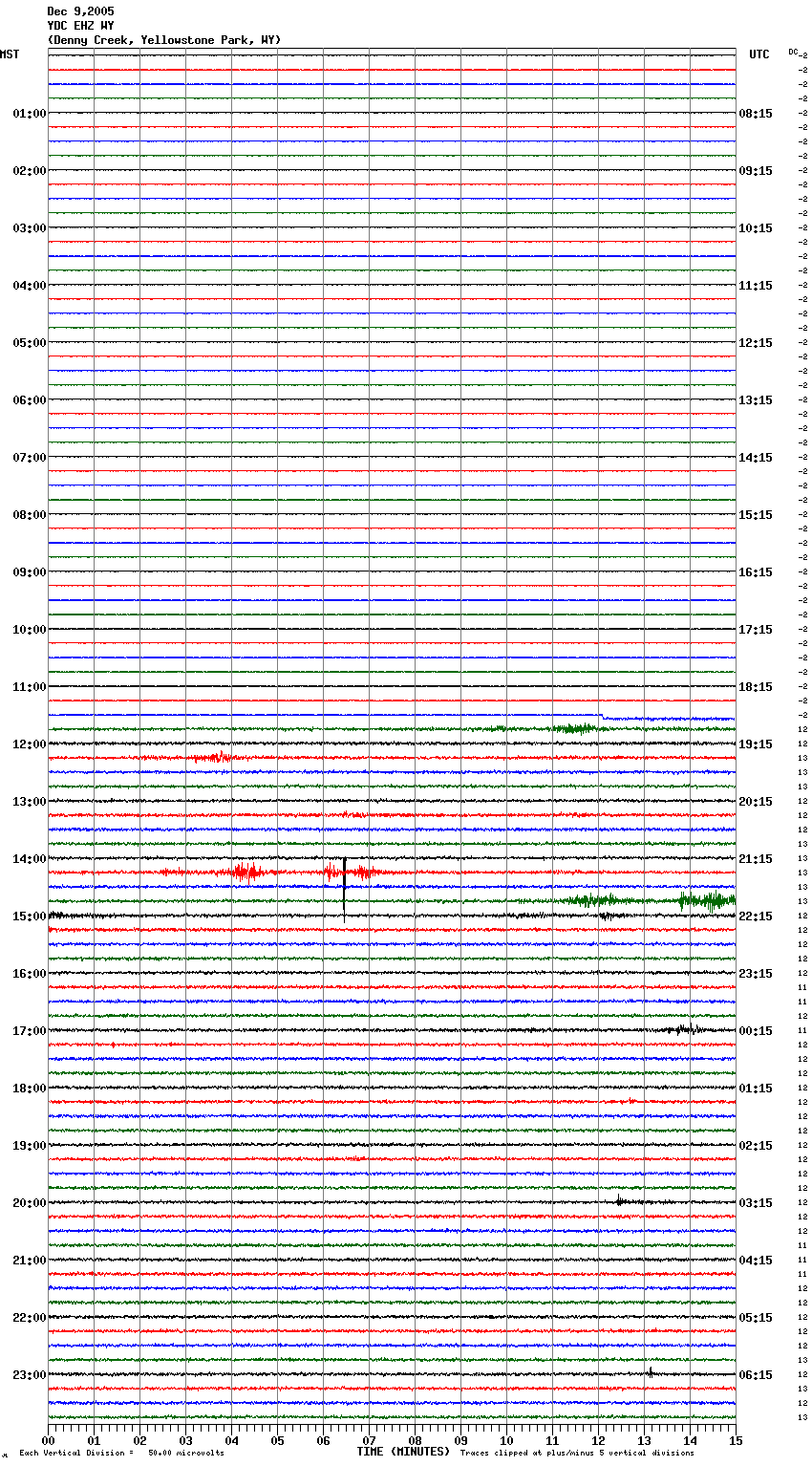Click the 'Each Vertical Division = 50.00 microvolts' note

coord(121,1454)
